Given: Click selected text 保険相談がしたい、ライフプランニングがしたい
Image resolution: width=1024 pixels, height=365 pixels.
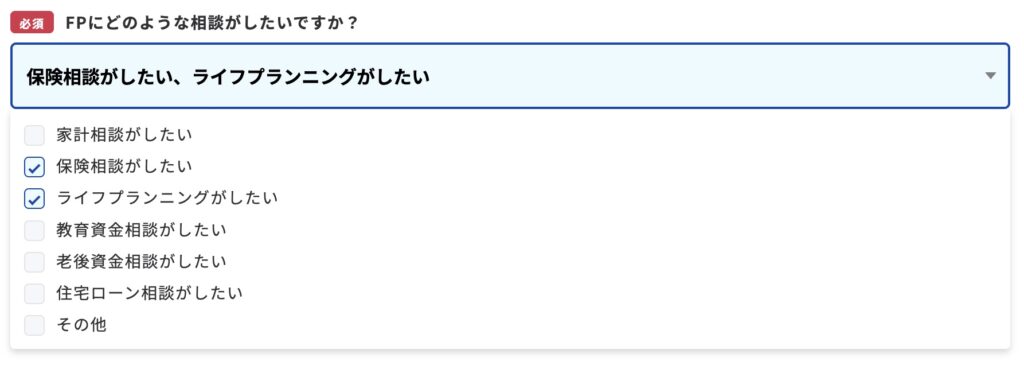Looking at the screenshot, I should [228, 77].
